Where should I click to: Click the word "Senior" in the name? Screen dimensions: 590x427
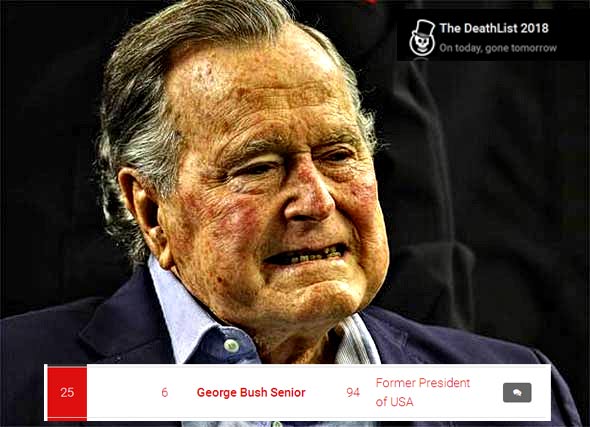point(288,392)
